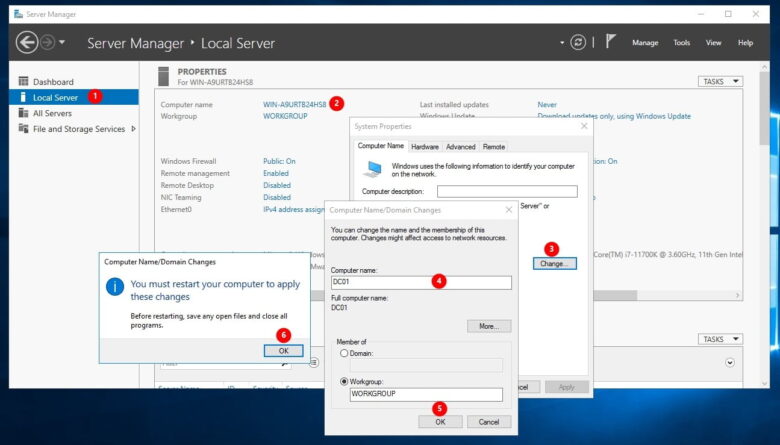Expand the Events filter chevron
The width and height of the screenshot is (780, 445).
(730, 362)
